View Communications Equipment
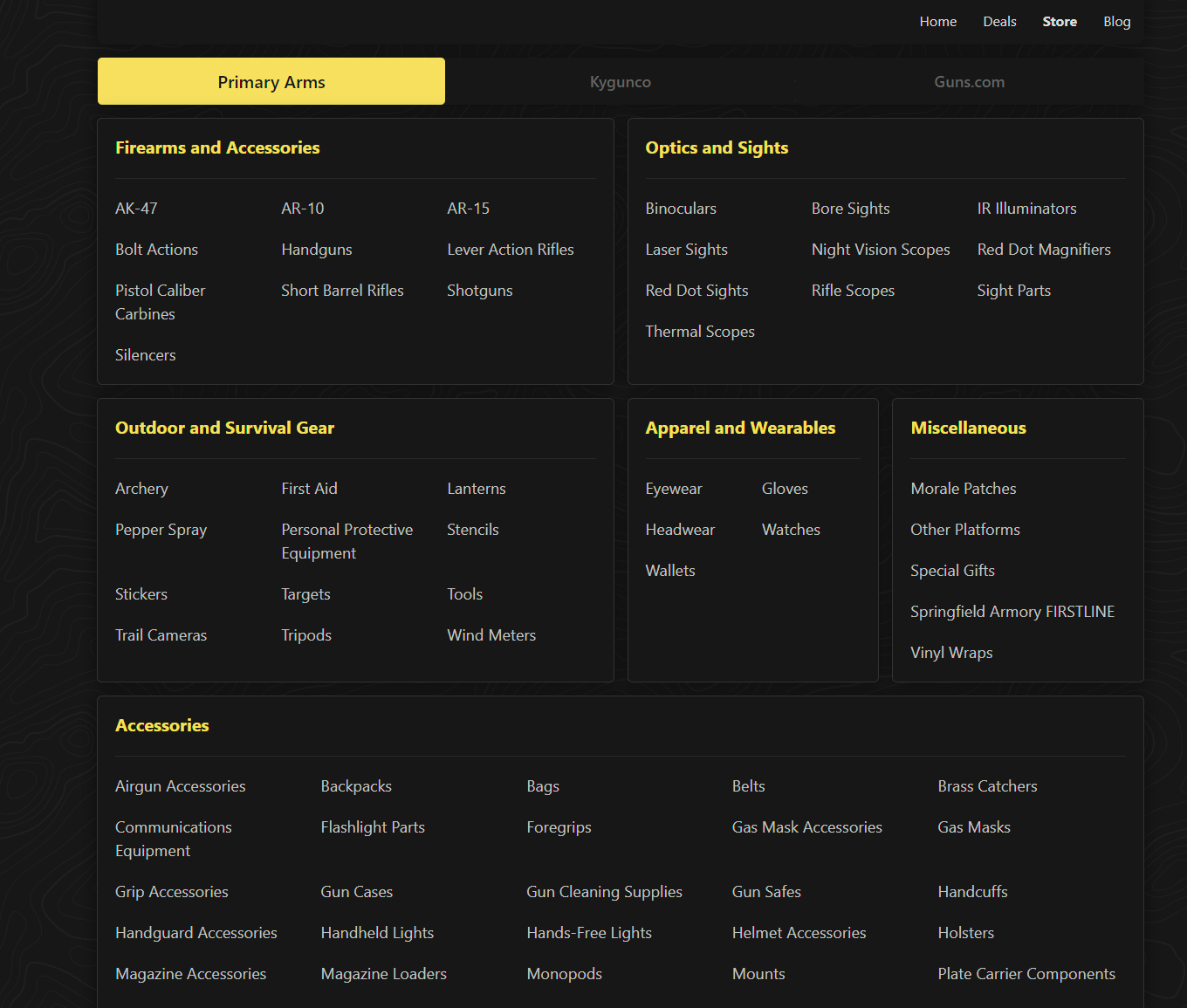The height and width of the screenshot is (1008, 1187). point(173,839)
